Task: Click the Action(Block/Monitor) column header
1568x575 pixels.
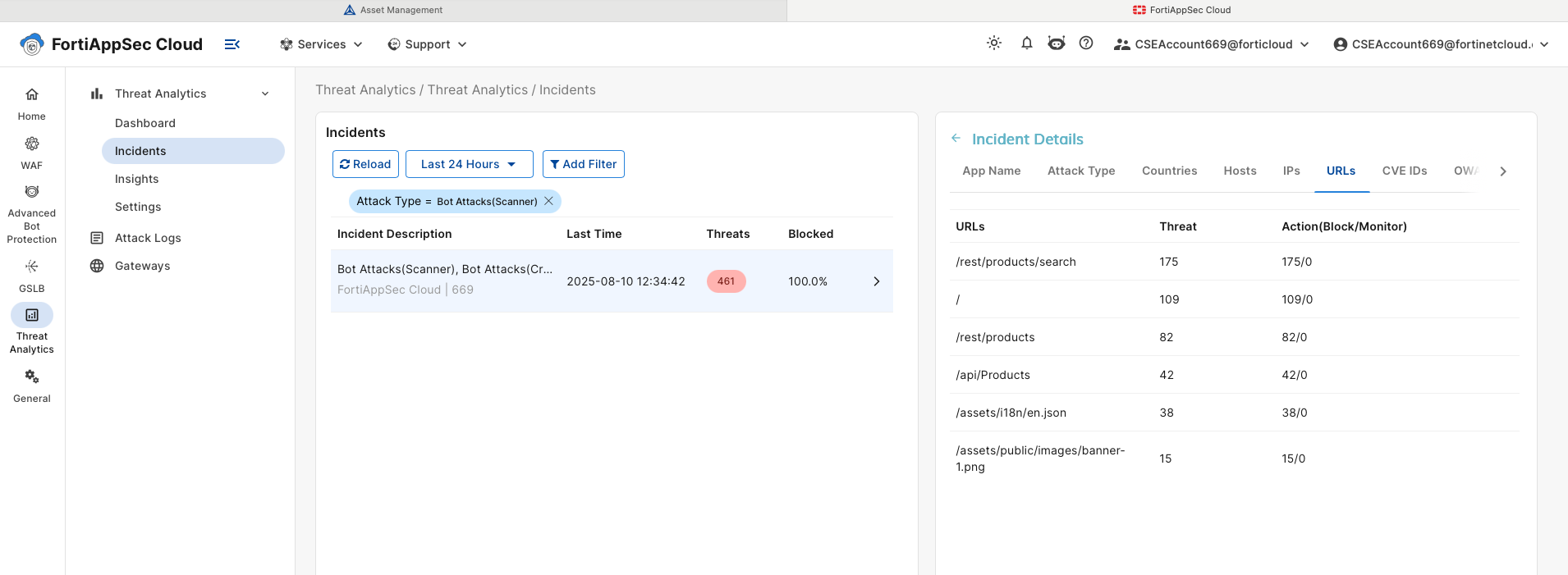Action: pyautogui.click(x=1344, y=226)
